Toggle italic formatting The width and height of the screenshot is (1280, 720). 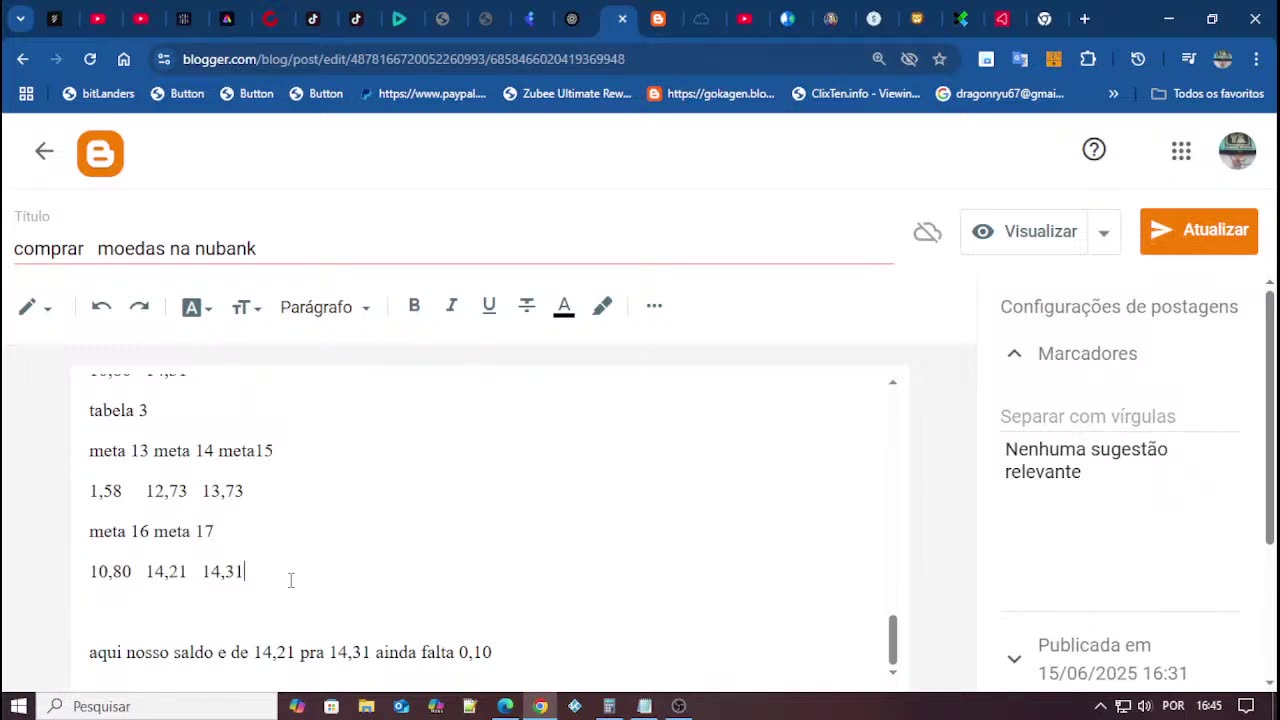tap(451, 306)
